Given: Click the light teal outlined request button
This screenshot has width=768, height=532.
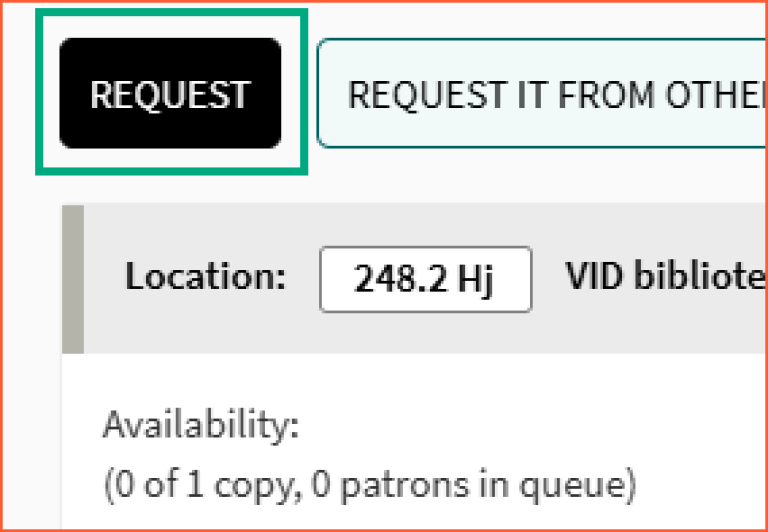Looking at the screenshot, I should coord(542,93).
